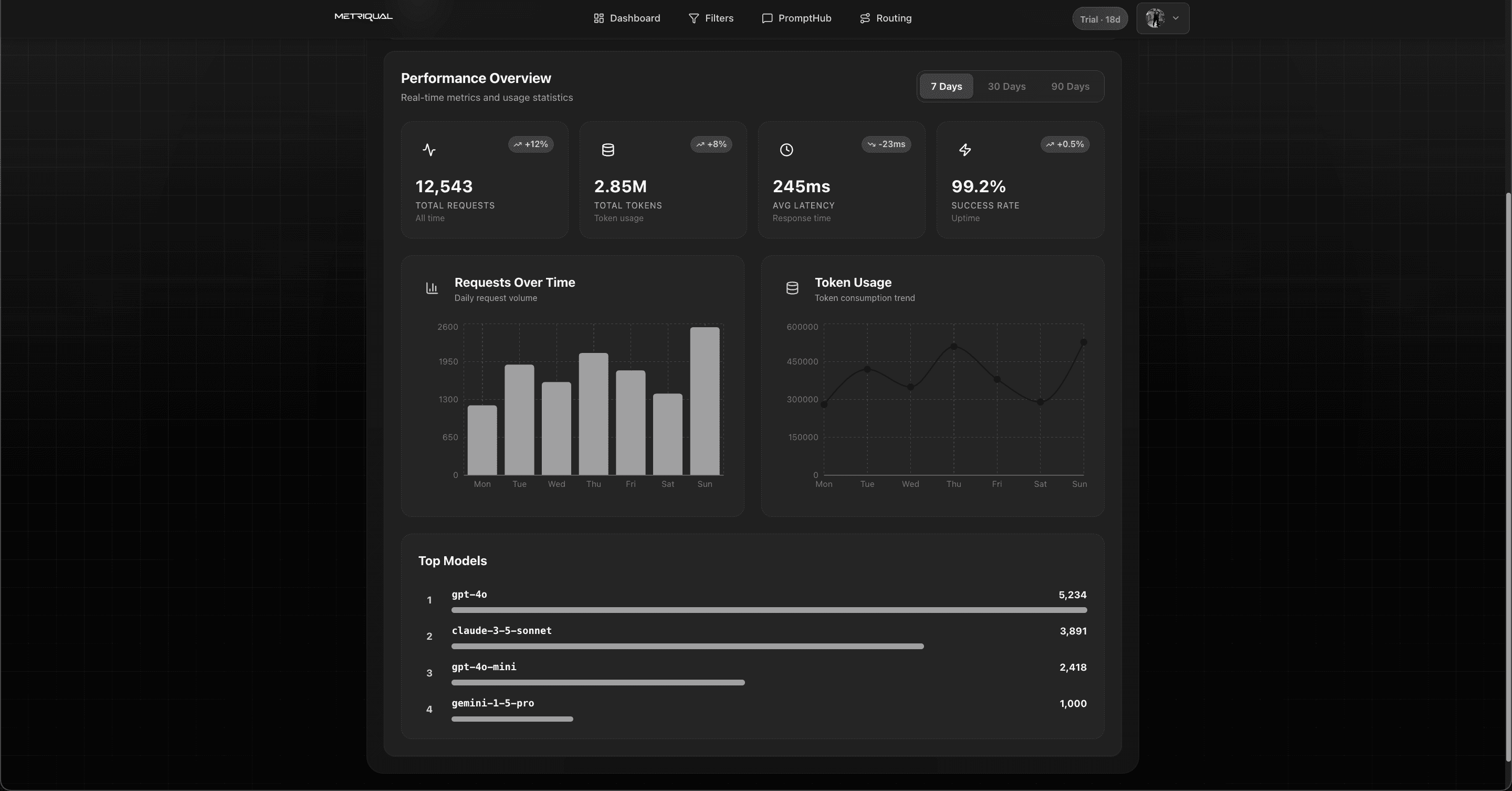Image resolution: width=1512 pixels, height=791 pixels.
Task: Open PromptHub from the navigation
Action: click(796, 18)
